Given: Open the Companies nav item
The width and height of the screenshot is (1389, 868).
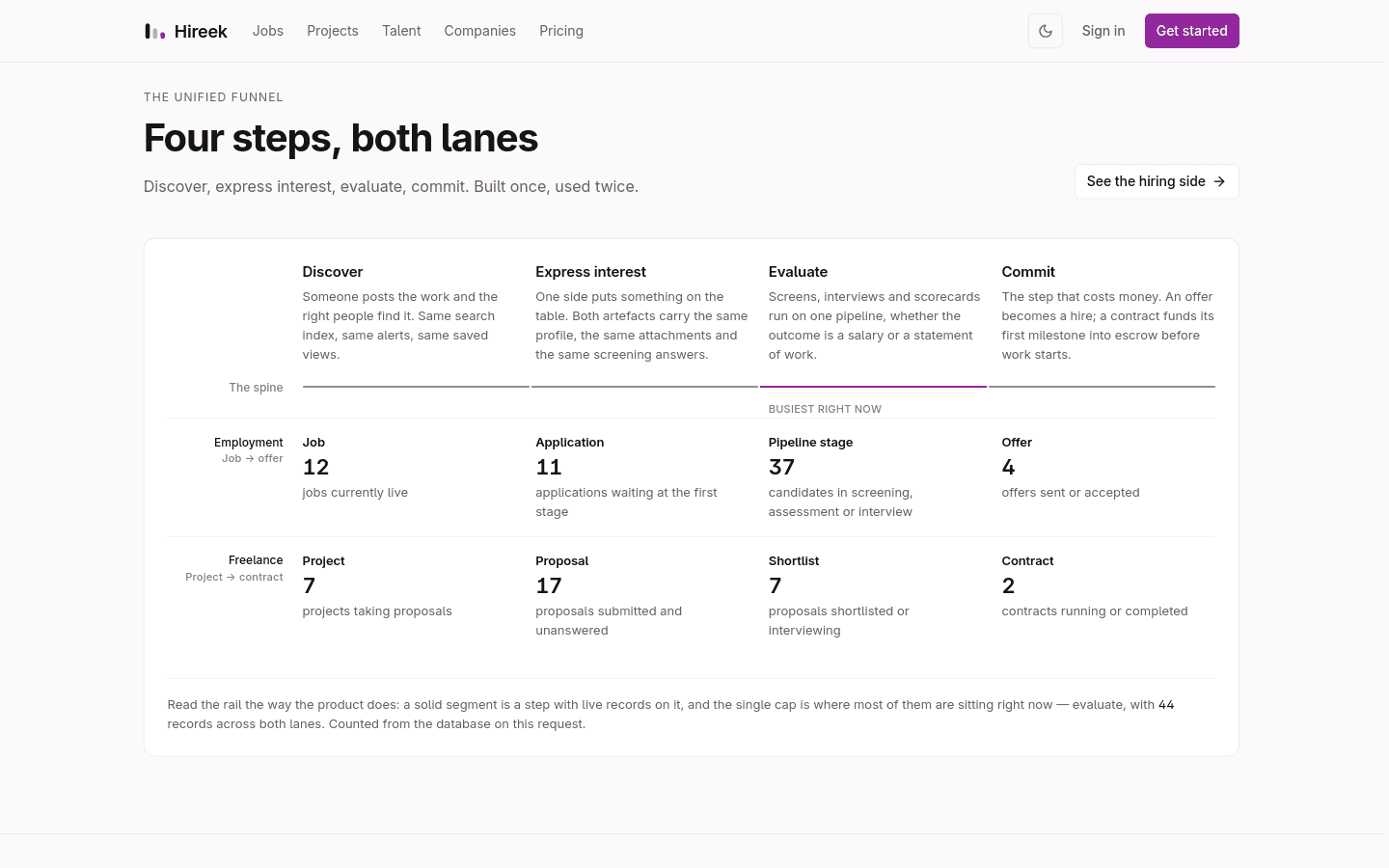Looking at the screenshot, I should click(480, 31).
